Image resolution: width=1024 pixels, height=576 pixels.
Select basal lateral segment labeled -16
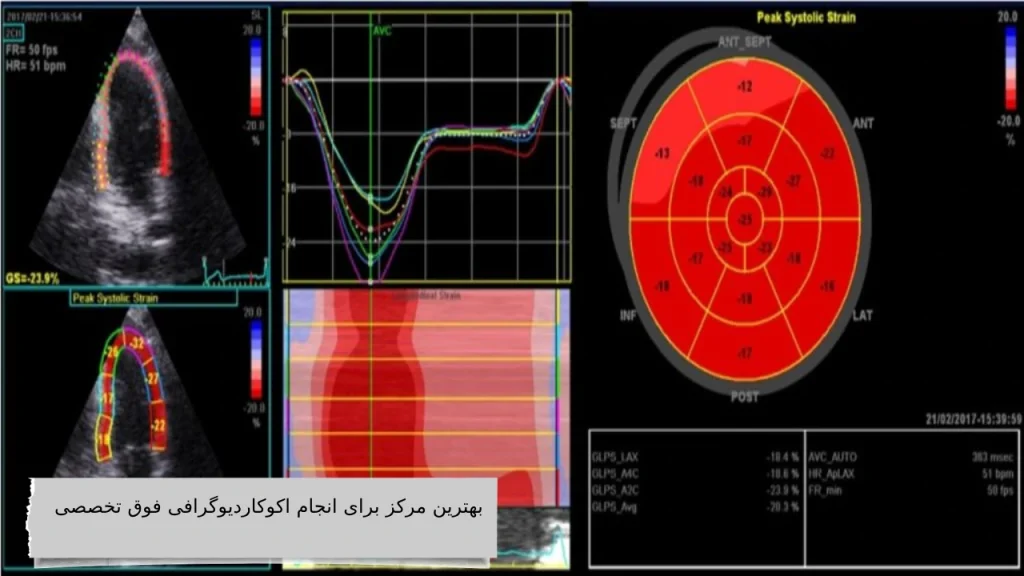pos(828,286)
